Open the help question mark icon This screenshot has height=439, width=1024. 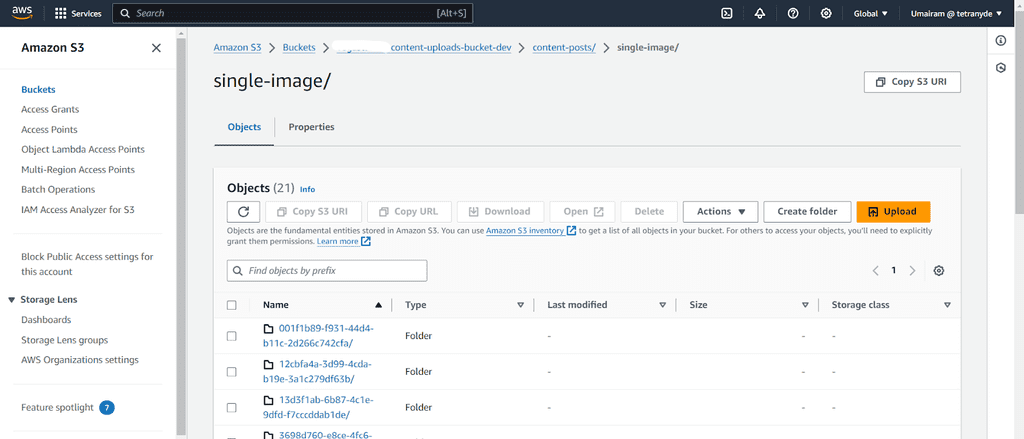(793, 13)
